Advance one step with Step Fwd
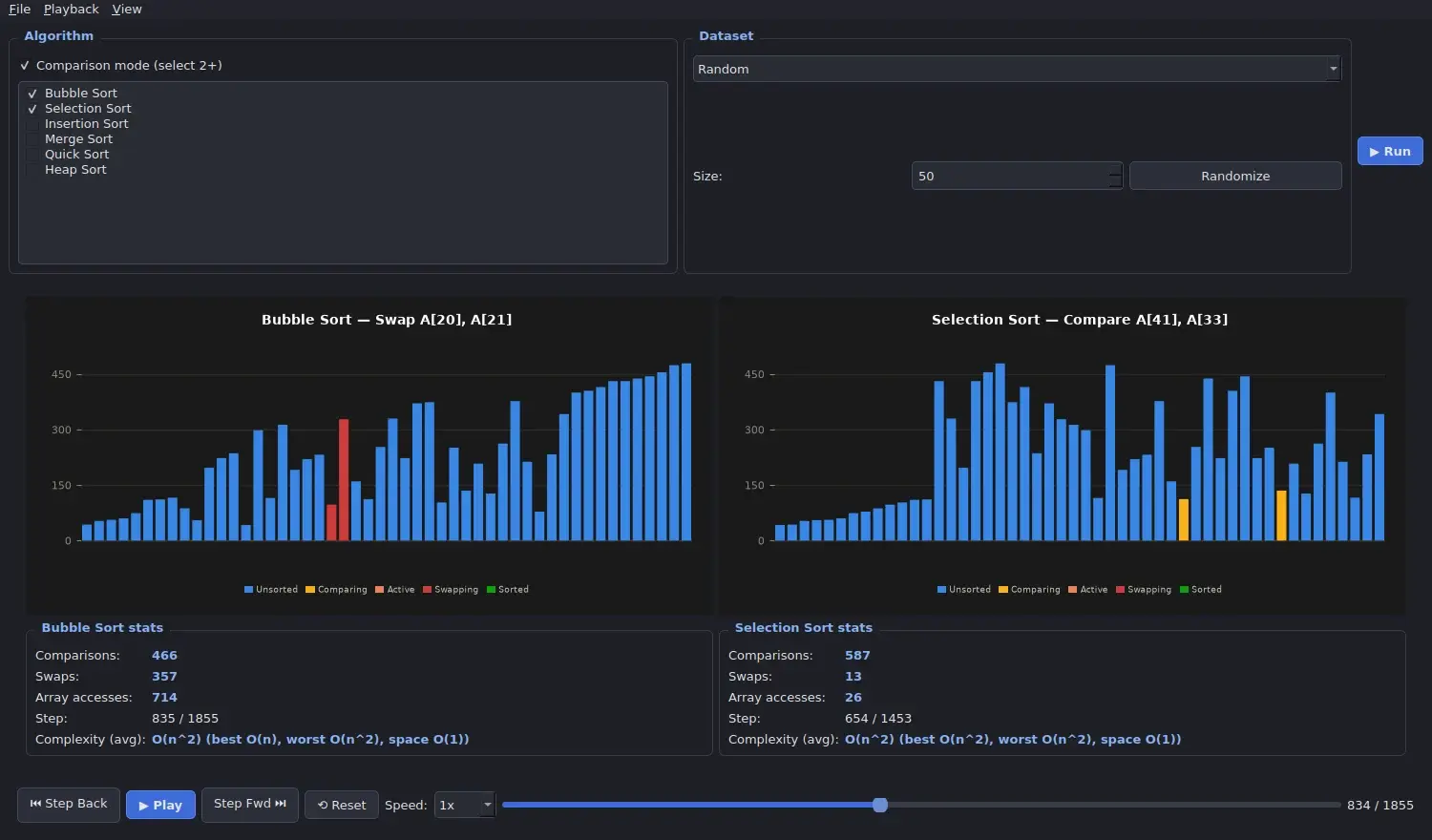 [250, 804]
